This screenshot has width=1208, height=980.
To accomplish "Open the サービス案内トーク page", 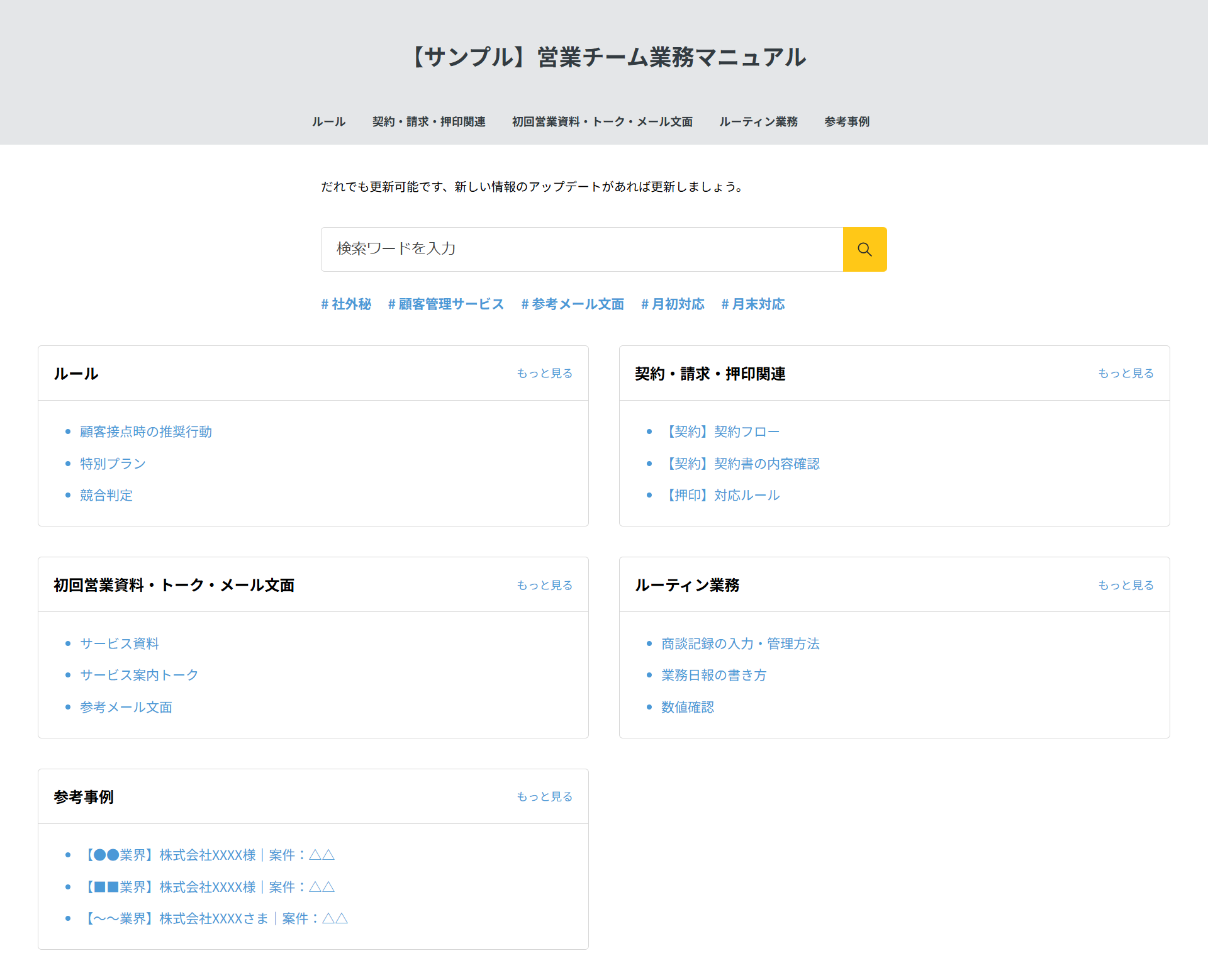I will (x=138, y=675).
